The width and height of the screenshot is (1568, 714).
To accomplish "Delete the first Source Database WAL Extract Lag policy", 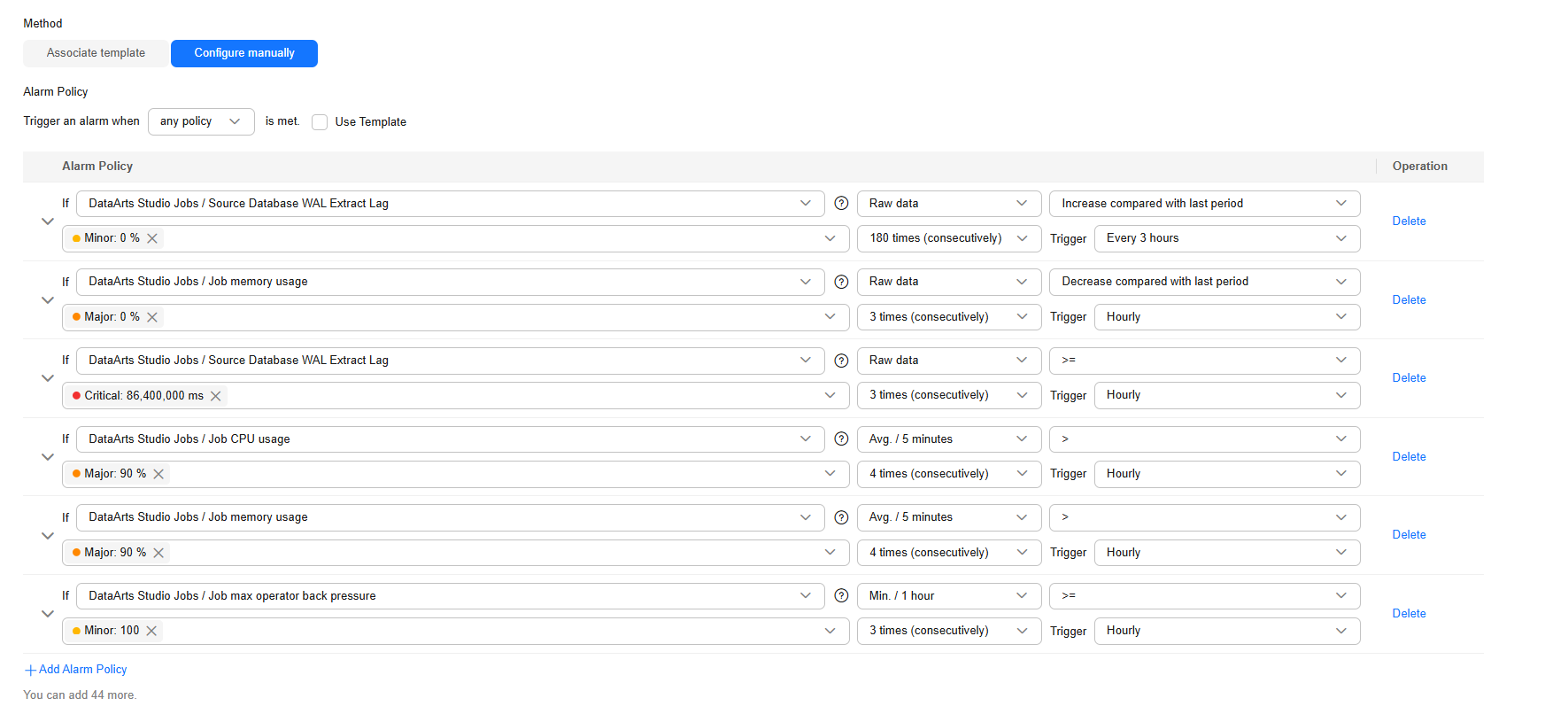I will click(1409, 221).
